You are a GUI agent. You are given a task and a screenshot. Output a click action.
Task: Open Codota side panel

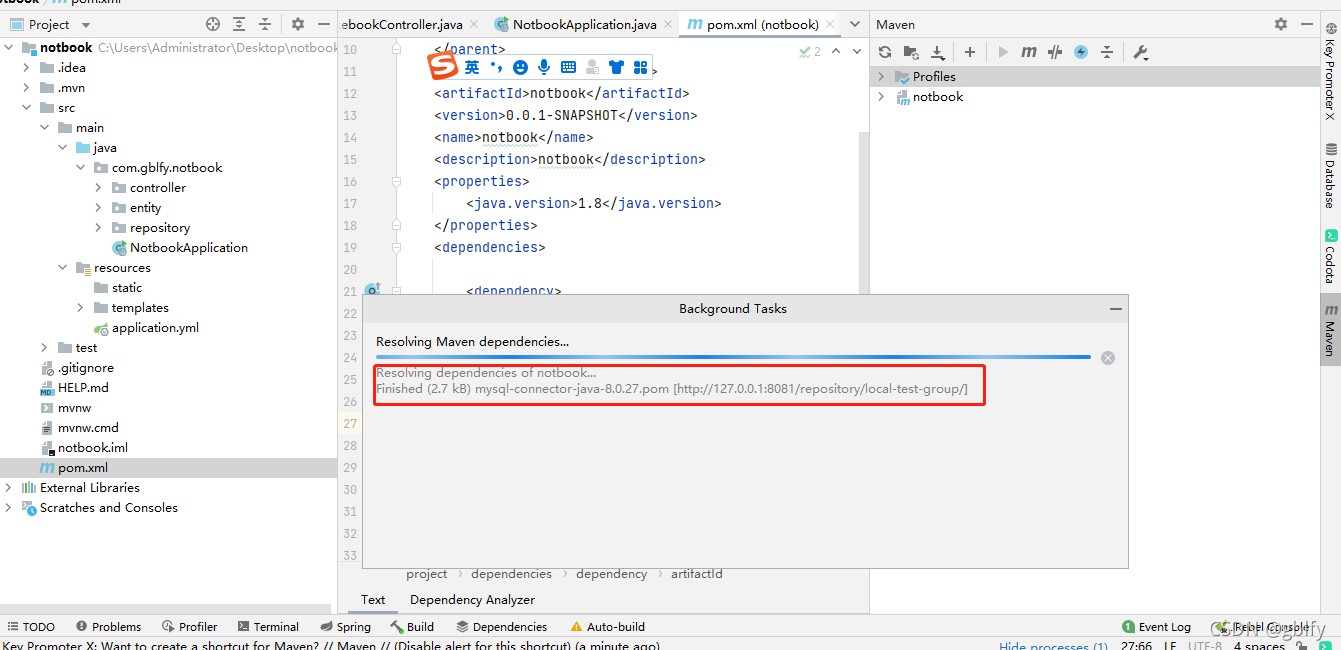pyautogui.click(x=1331, y=256)
